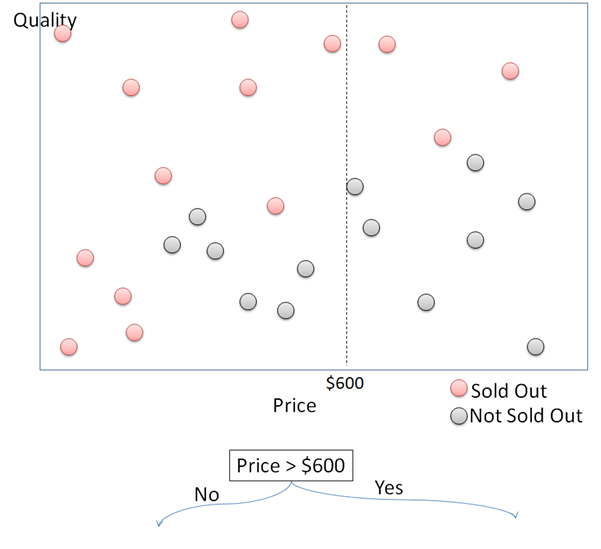The height and width of the screenshot is (549, 601).
Task: Select the "Not Sold Out" legend text
Action: click(526, 416)
